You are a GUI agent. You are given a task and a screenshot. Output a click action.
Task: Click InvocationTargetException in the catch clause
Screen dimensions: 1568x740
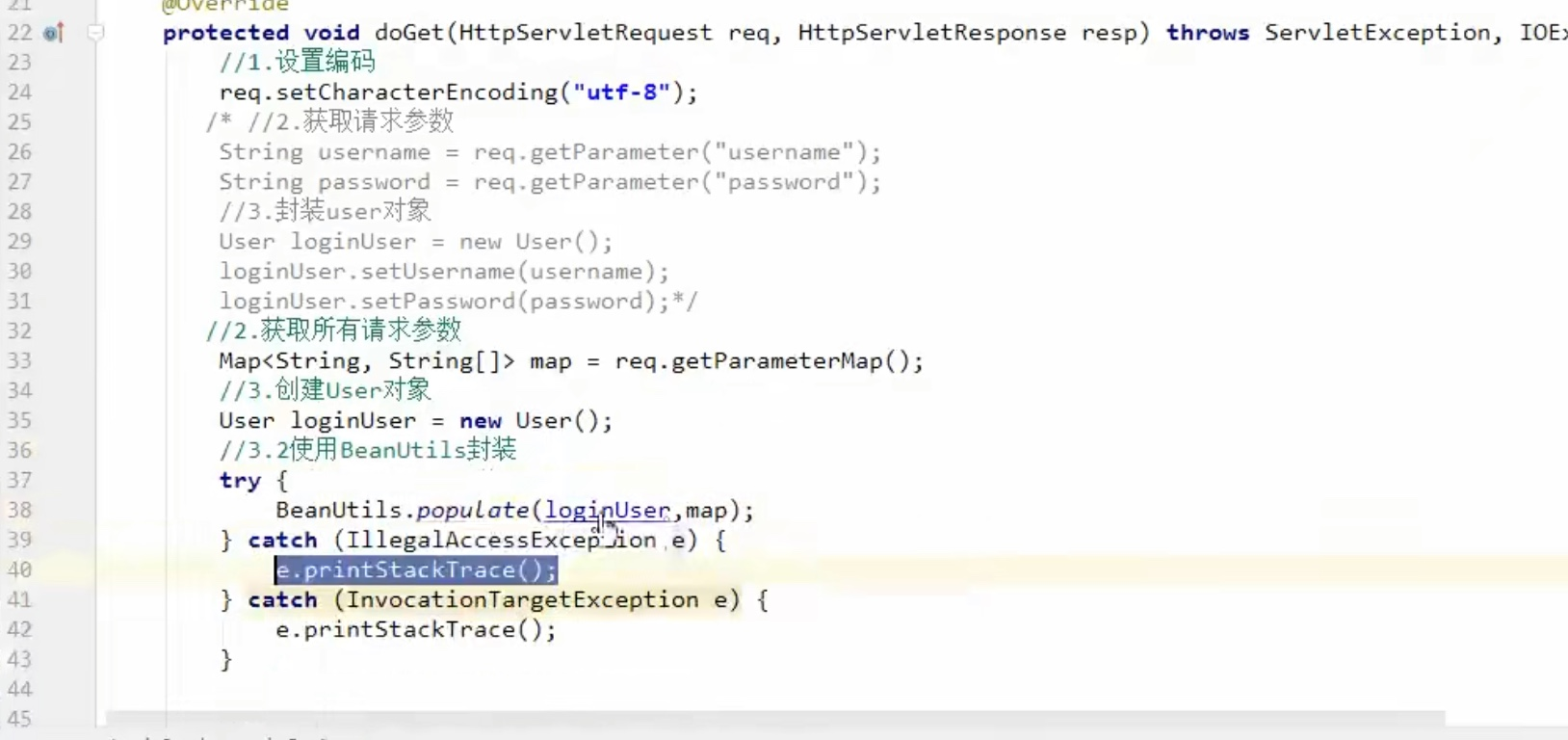(x=523, y=600)
